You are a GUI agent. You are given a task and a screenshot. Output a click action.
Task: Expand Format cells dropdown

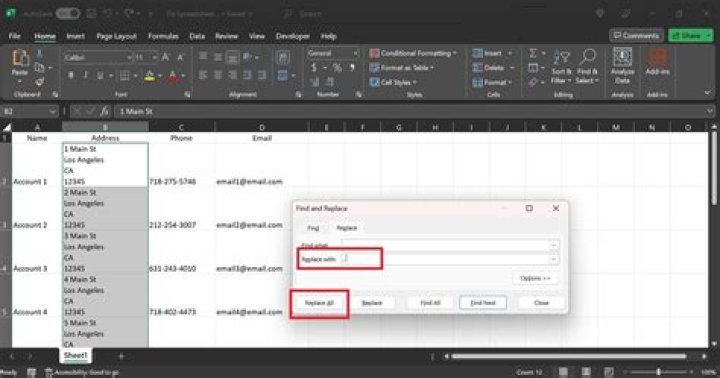tap(510, 82)
